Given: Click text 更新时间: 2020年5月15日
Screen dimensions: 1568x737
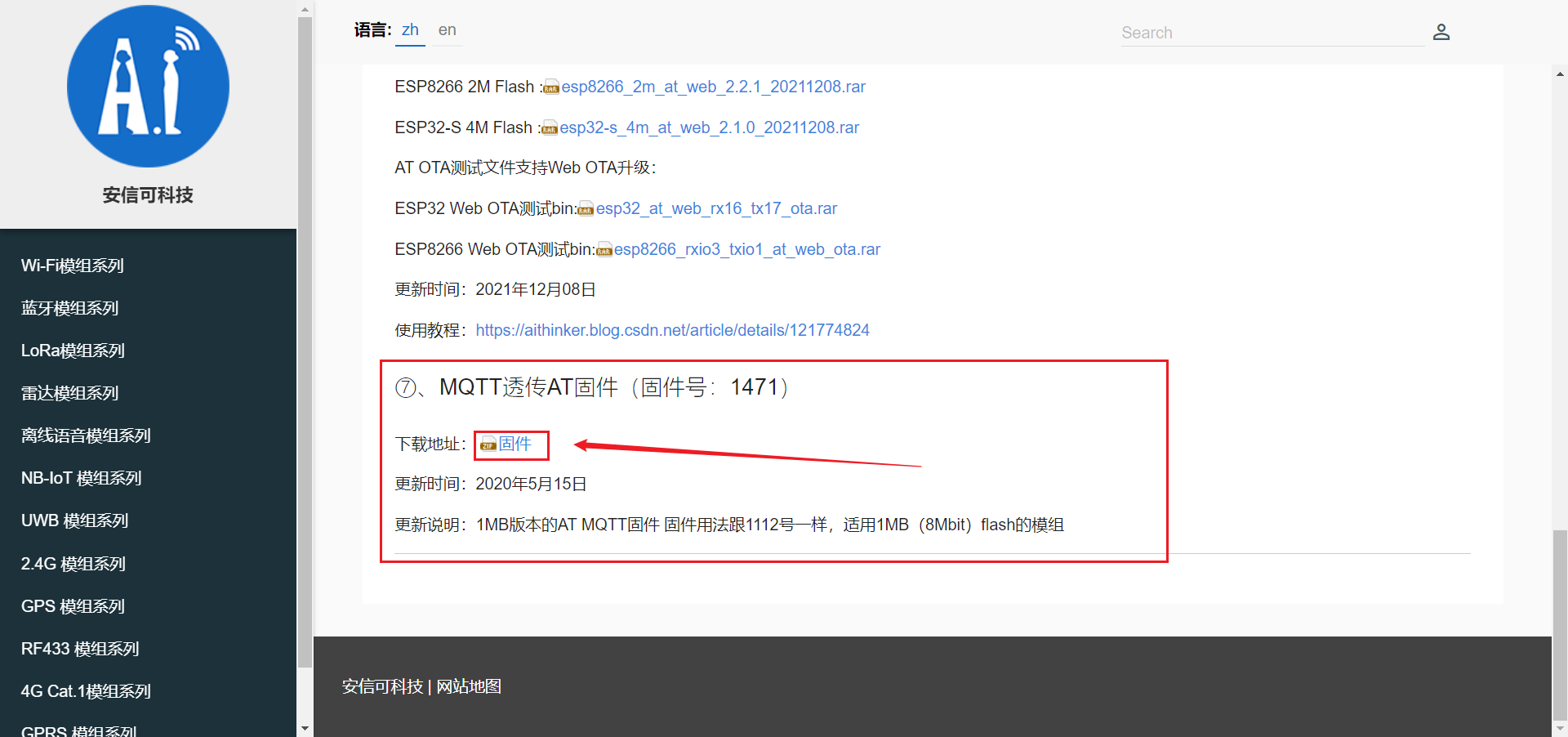Looking at the screenshot, I should point(491,484).
